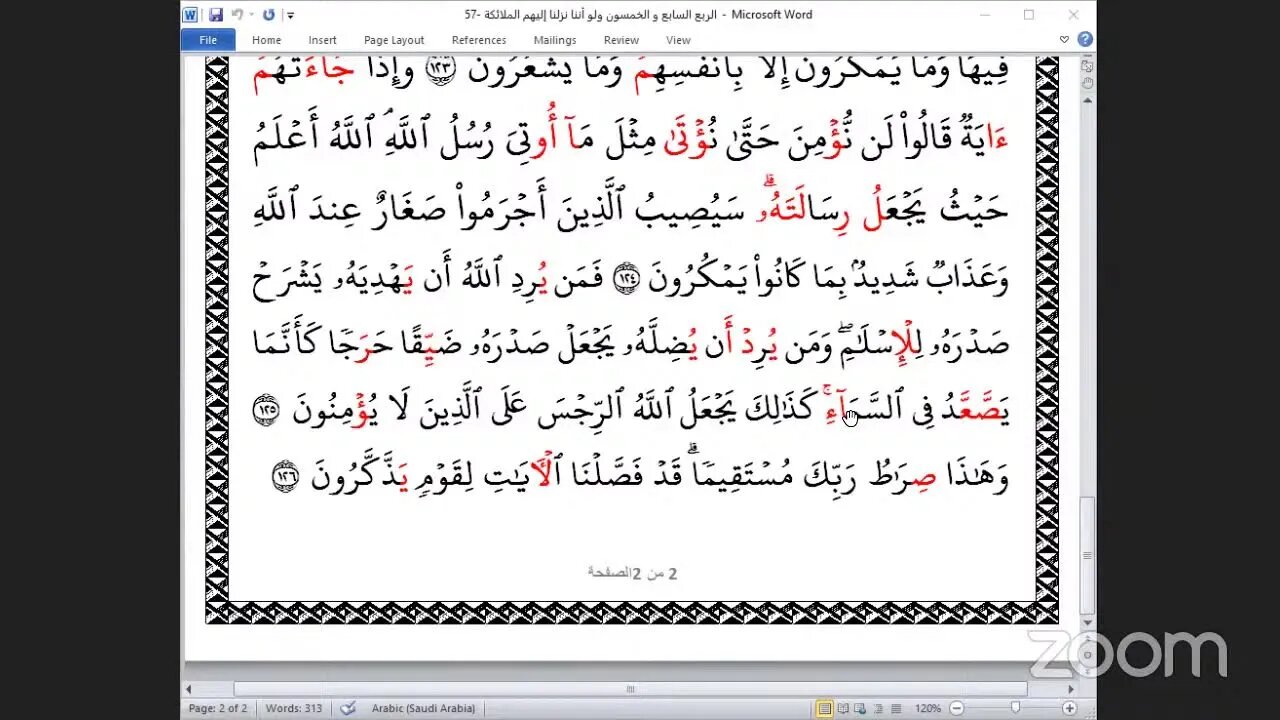Switch to Full Screen Reading view

pos(843,708)
